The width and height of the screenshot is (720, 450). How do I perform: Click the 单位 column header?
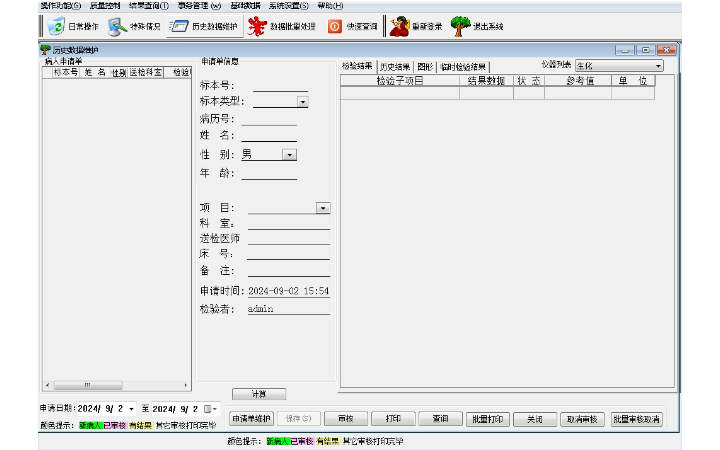coord(633,81)
